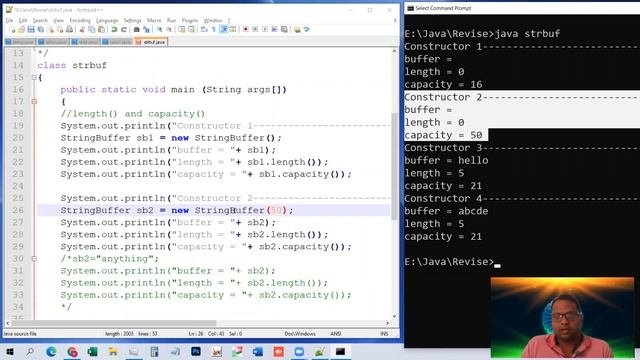
Task: Open the Encoding menu
Action: point(80,20)
